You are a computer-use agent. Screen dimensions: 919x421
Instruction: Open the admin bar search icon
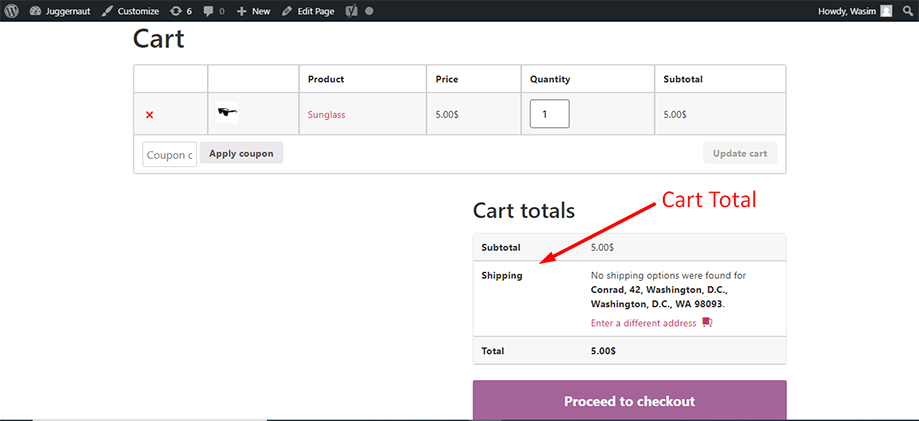click(x=907, y=11)
